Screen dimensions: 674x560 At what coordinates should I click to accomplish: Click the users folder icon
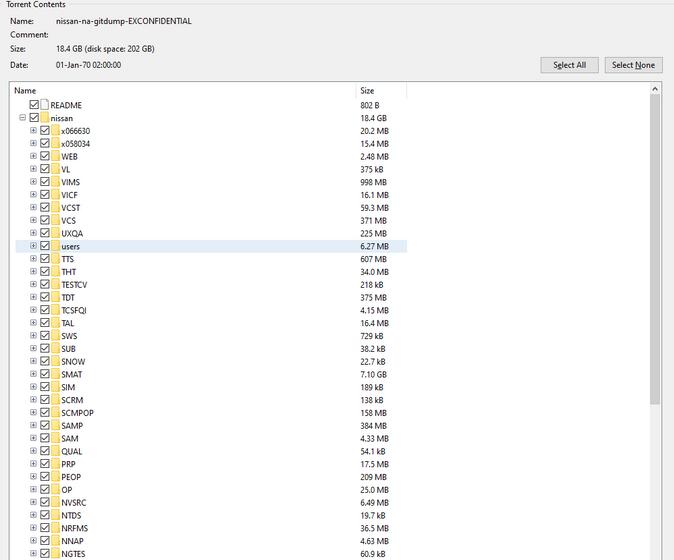coord(56,246)
